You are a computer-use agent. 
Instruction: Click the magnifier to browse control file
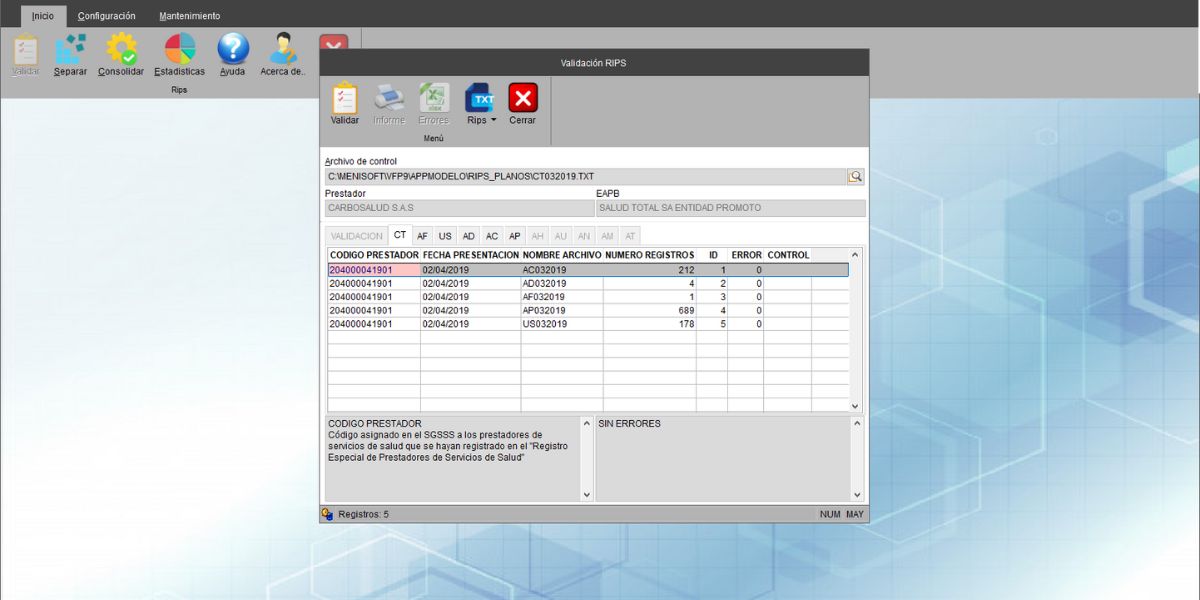click(856, 176)
